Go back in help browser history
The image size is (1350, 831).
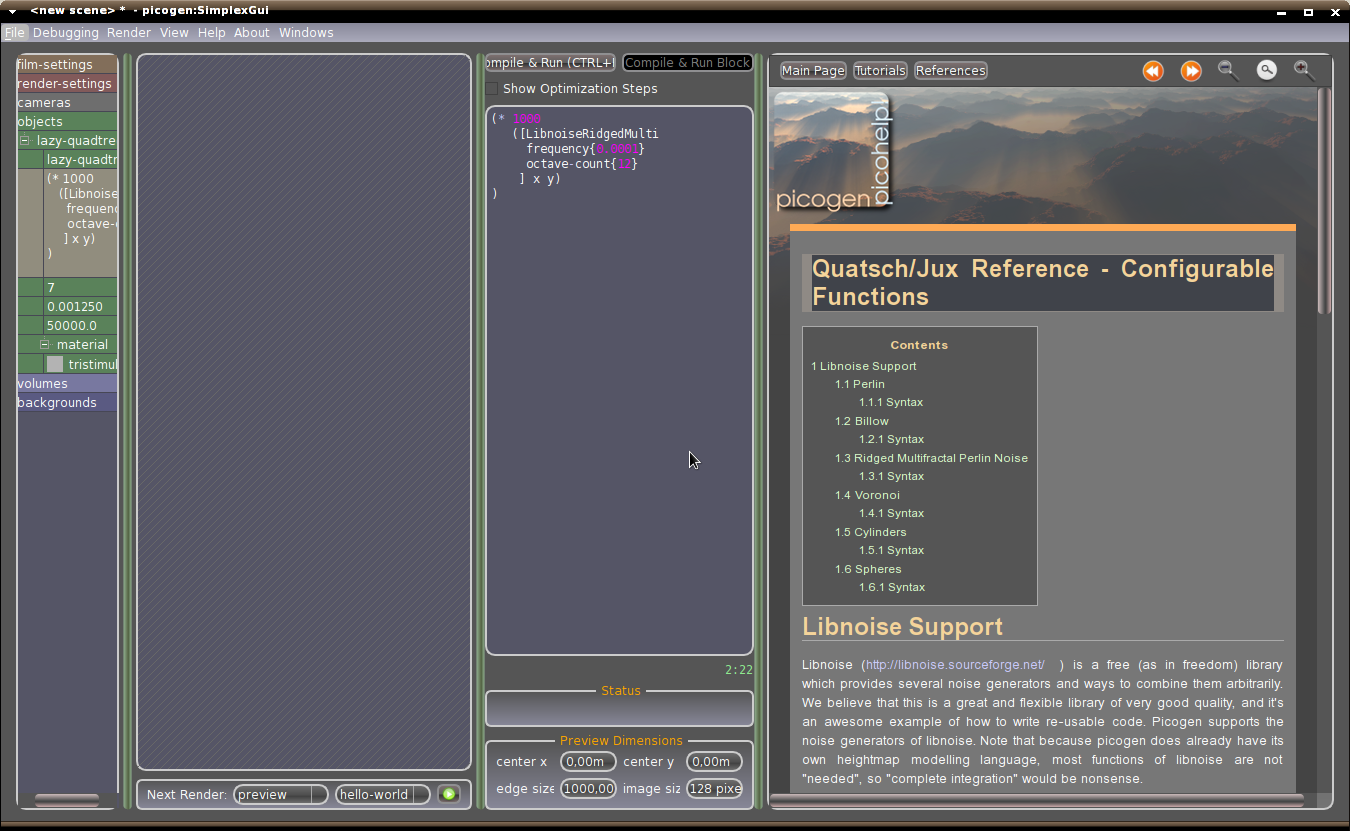point(1153,71)
